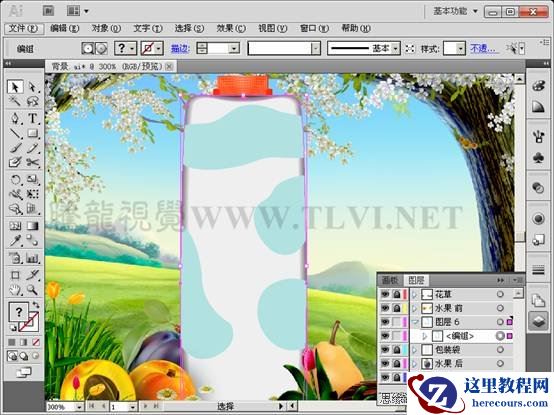554x415 pixels.
Task: Unlock the 包装袋 layer
Action: (x=397, y=350)
